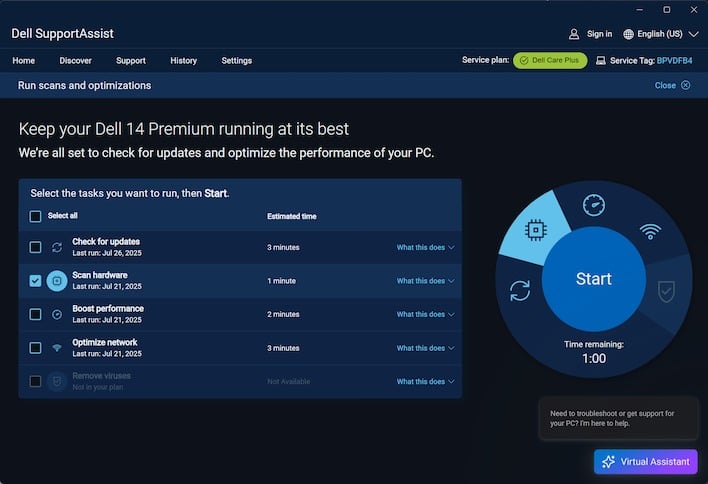Click the refresh arrows icon in the dial
Image resolution: width=708 pixels, height=484 pixels.
(x=520, y=290)
